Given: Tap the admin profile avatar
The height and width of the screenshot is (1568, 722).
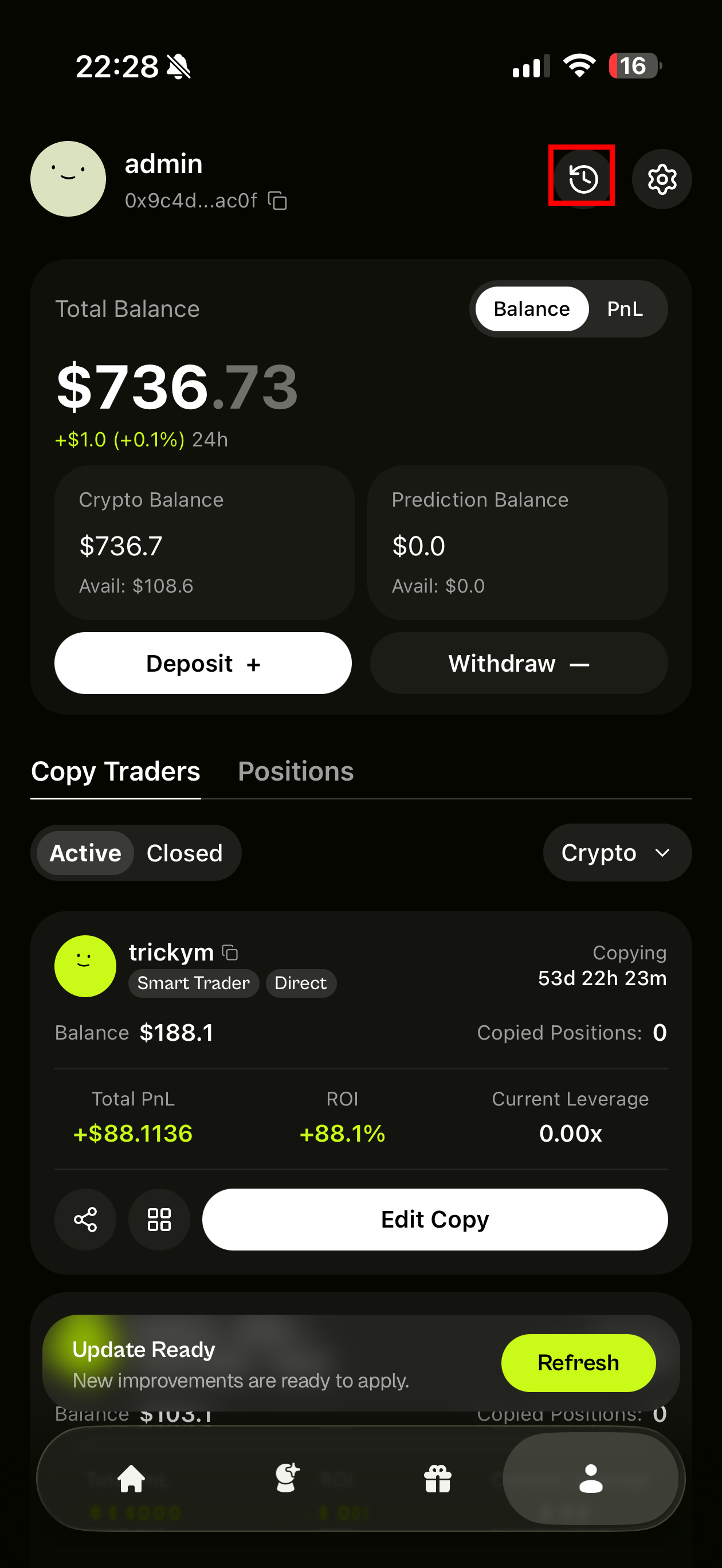Looking at the screenshot, I should coord(68,179).
